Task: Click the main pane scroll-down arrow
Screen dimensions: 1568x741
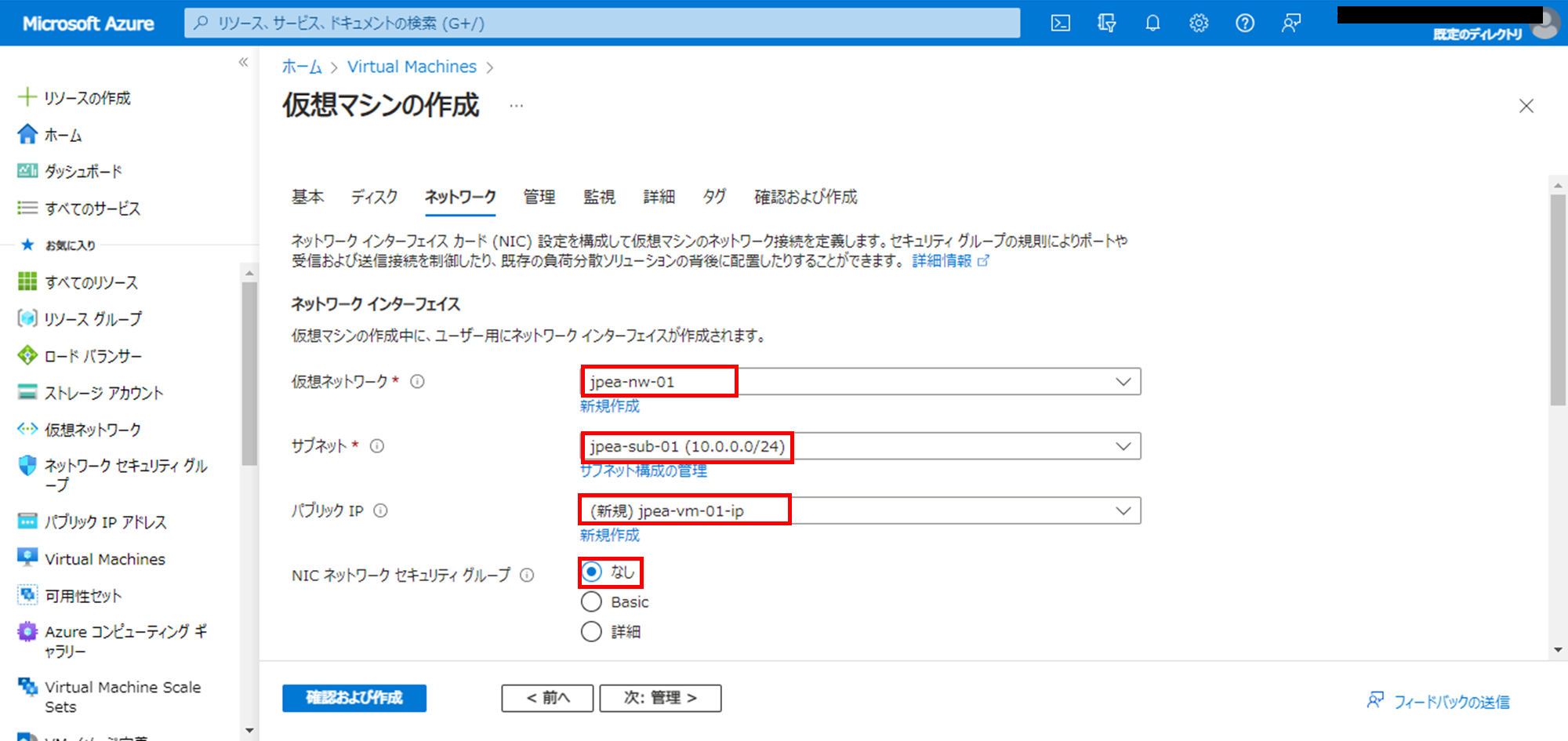Action: click(1558, 650)
